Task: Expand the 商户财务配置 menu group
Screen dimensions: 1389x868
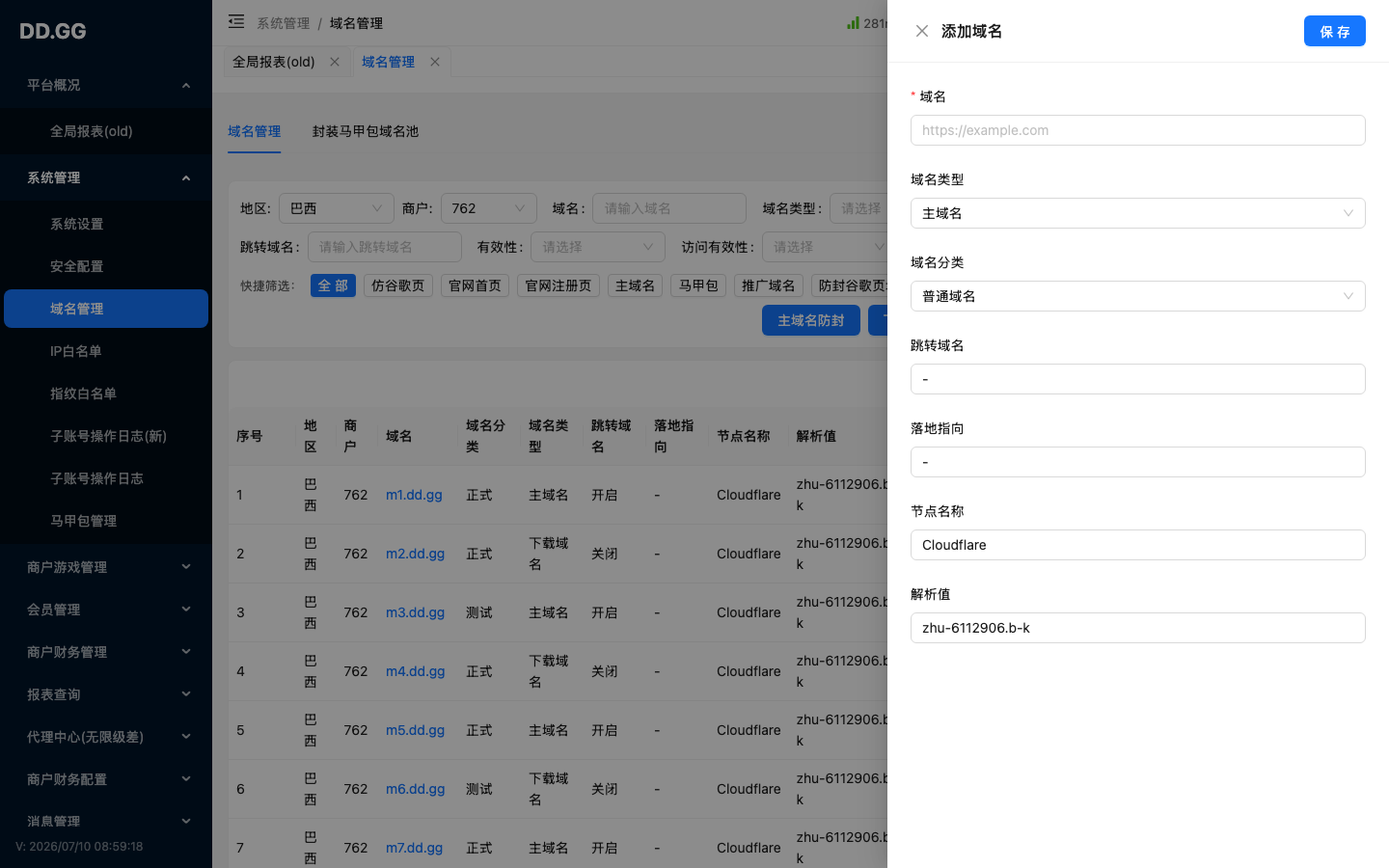Action: tap(106, 779)
